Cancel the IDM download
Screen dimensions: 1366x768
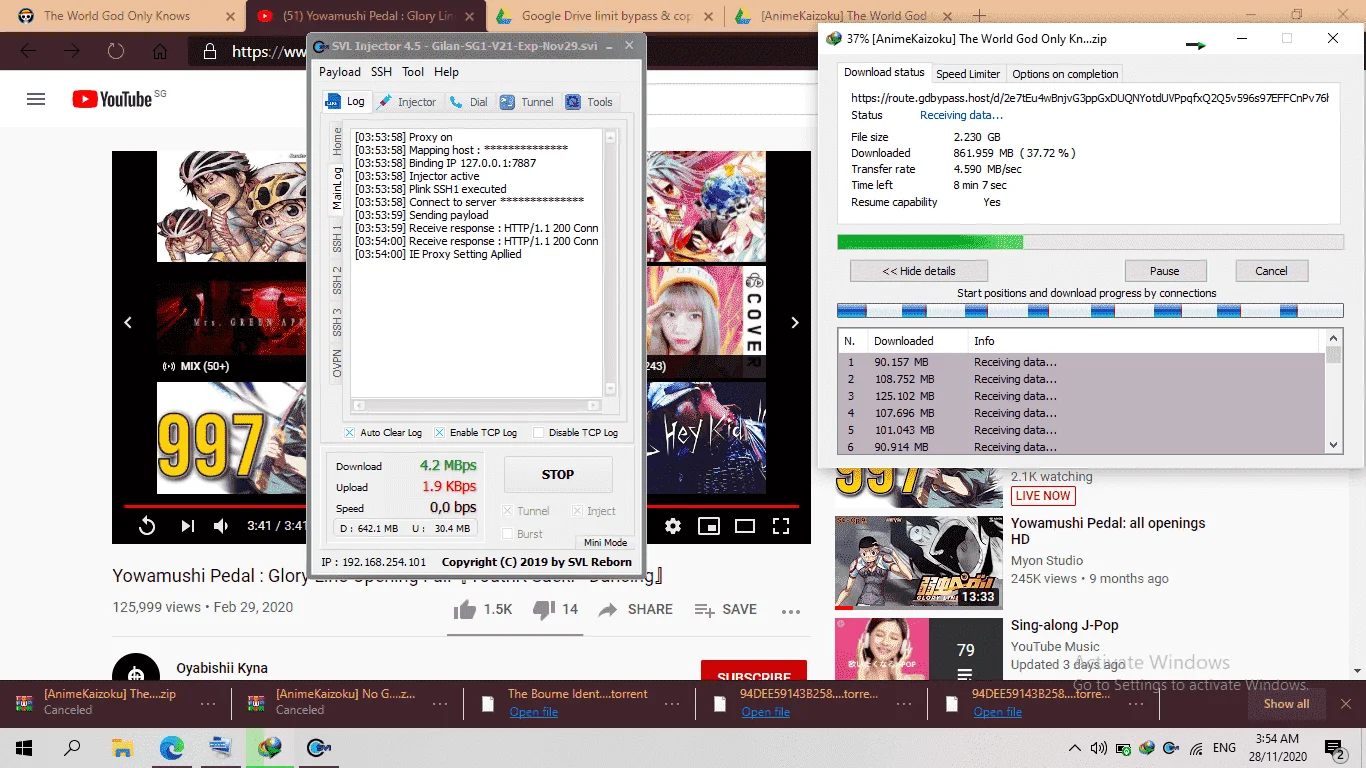click(x=1271, y=271)
